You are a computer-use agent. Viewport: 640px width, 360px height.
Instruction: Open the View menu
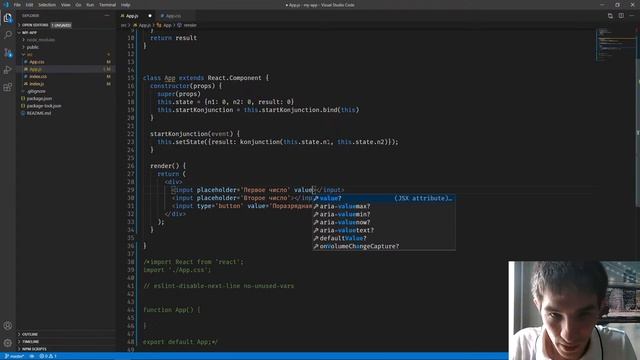(x=66, y=5)
